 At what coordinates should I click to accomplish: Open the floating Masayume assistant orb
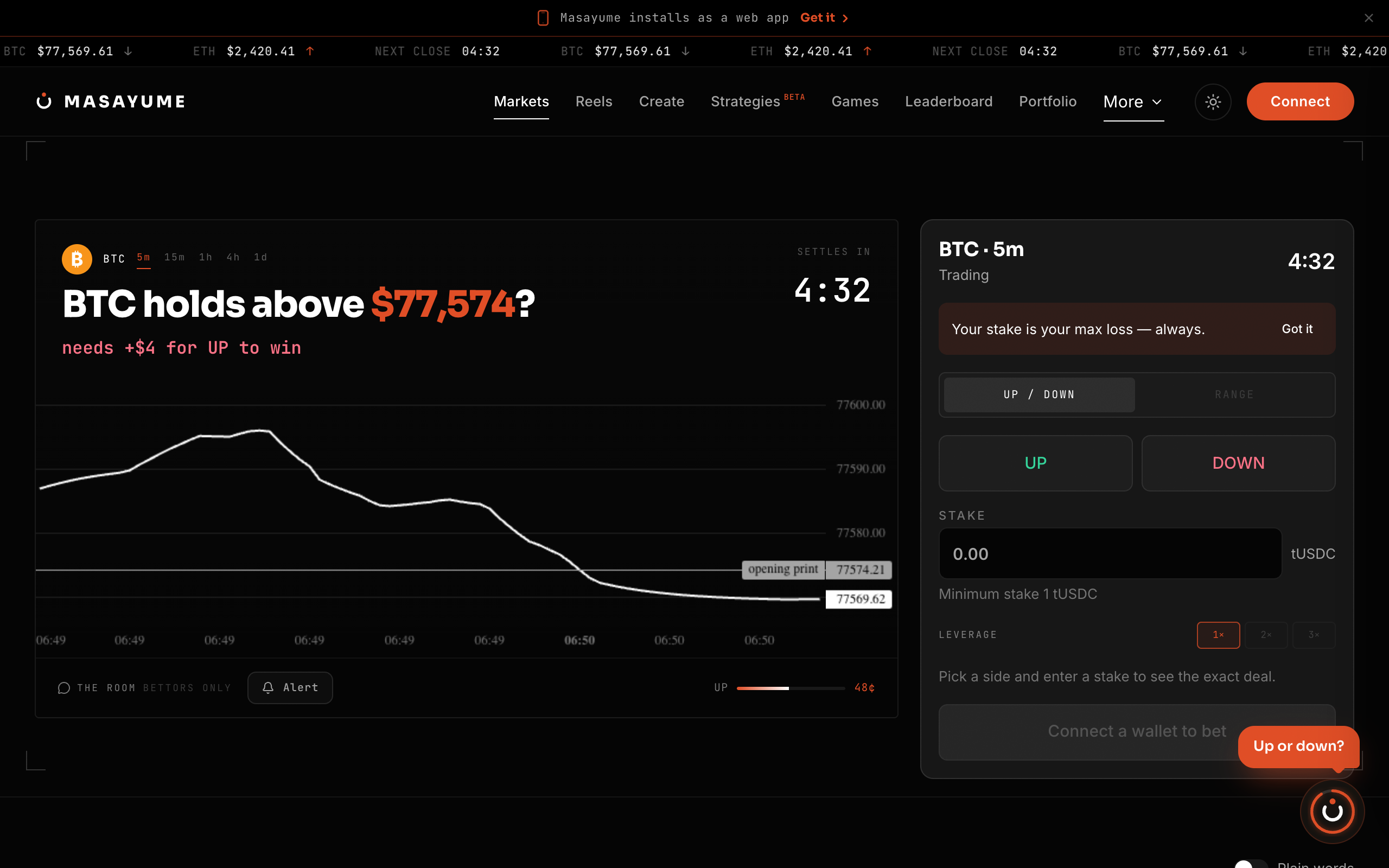(1331, 811)
